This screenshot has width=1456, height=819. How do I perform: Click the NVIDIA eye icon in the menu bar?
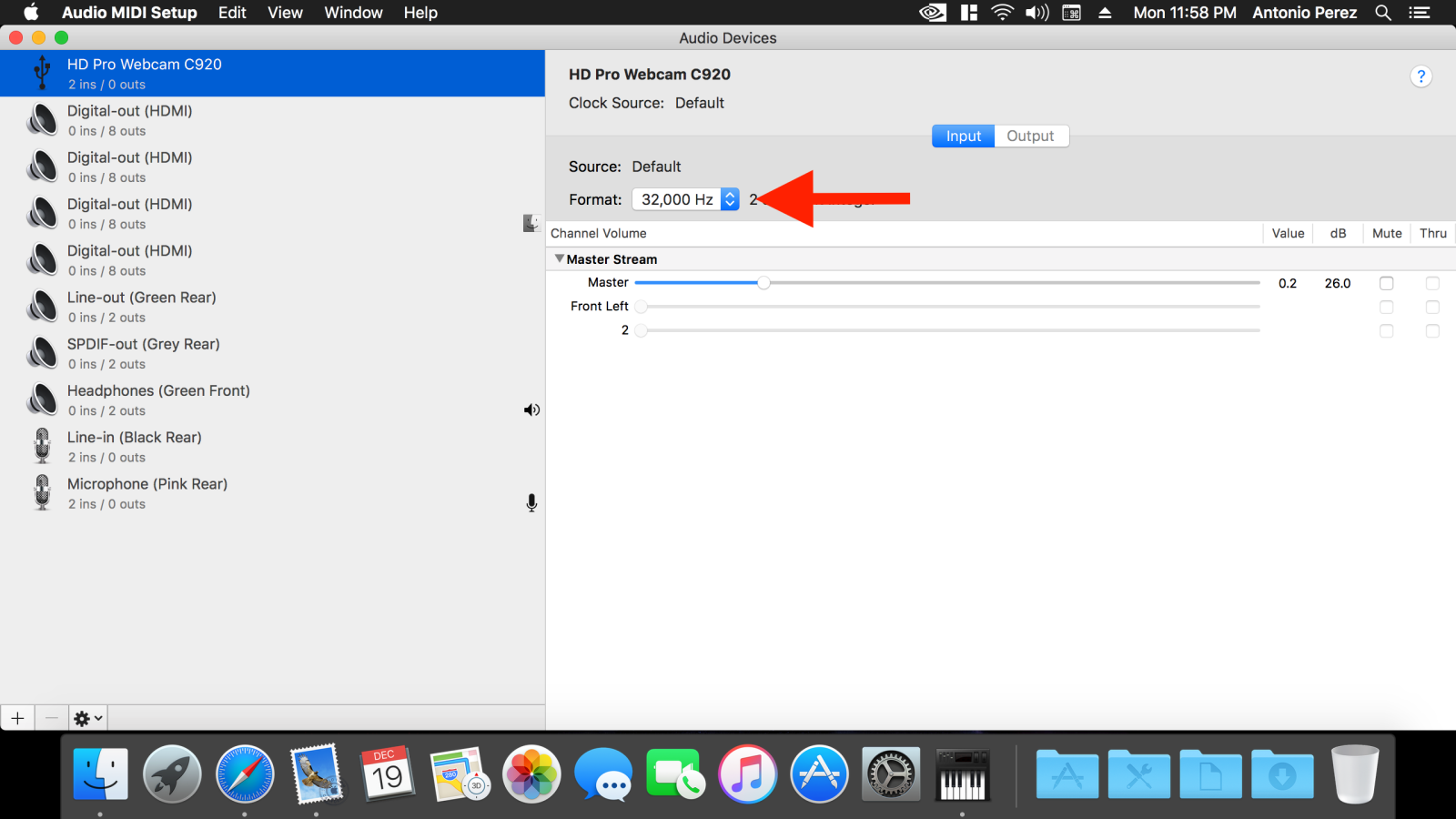933,13
